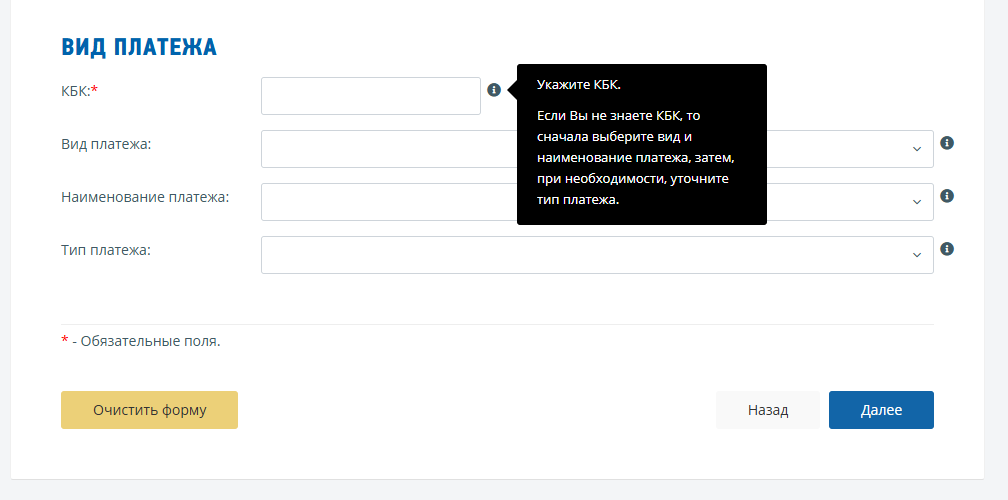Focus the КБК text input field
Image resolution: width=1008 pixels, height=500 pixels.
pos(370,96)
